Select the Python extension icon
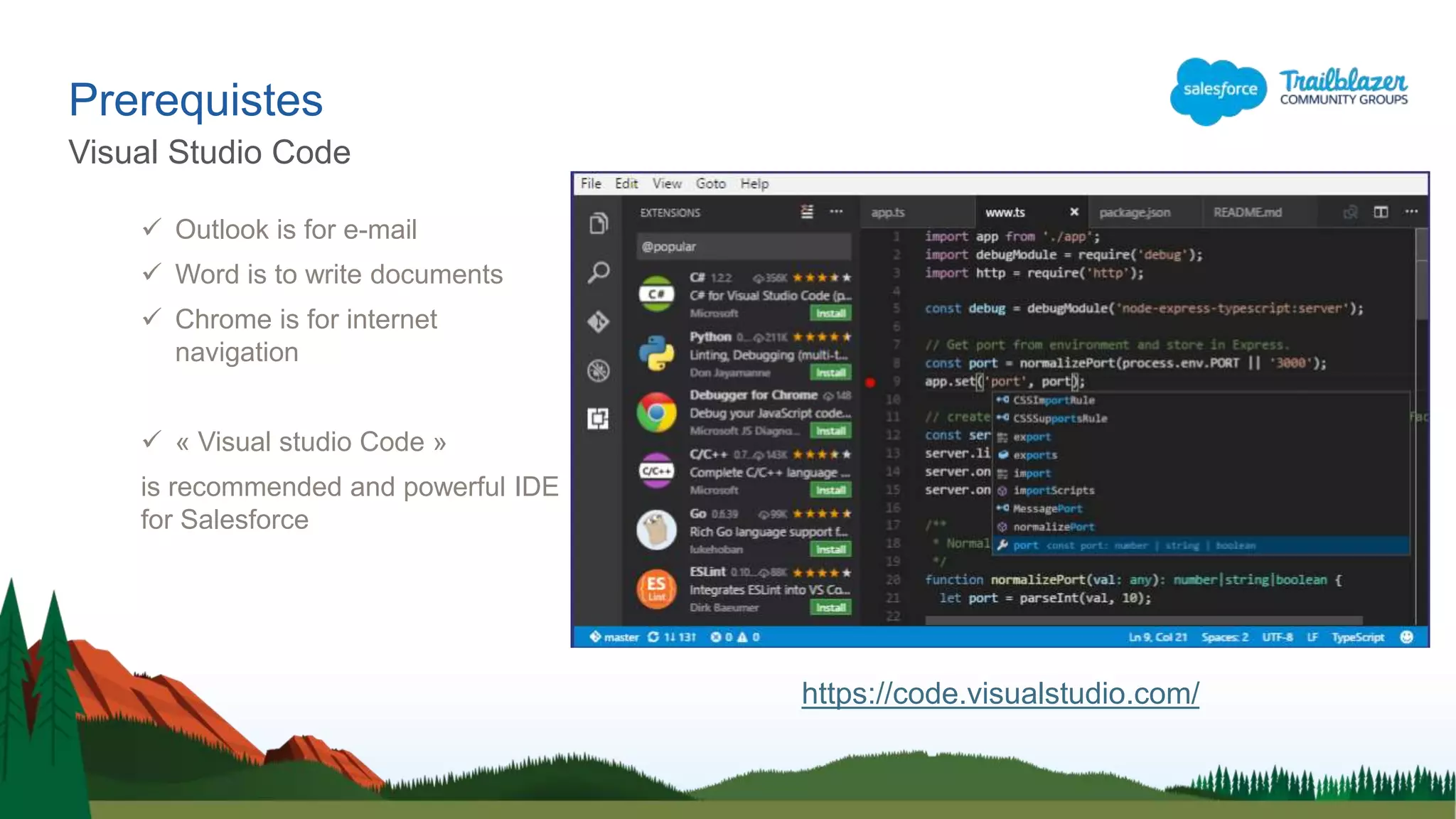The image size is (1456, 819). (656, 353)
